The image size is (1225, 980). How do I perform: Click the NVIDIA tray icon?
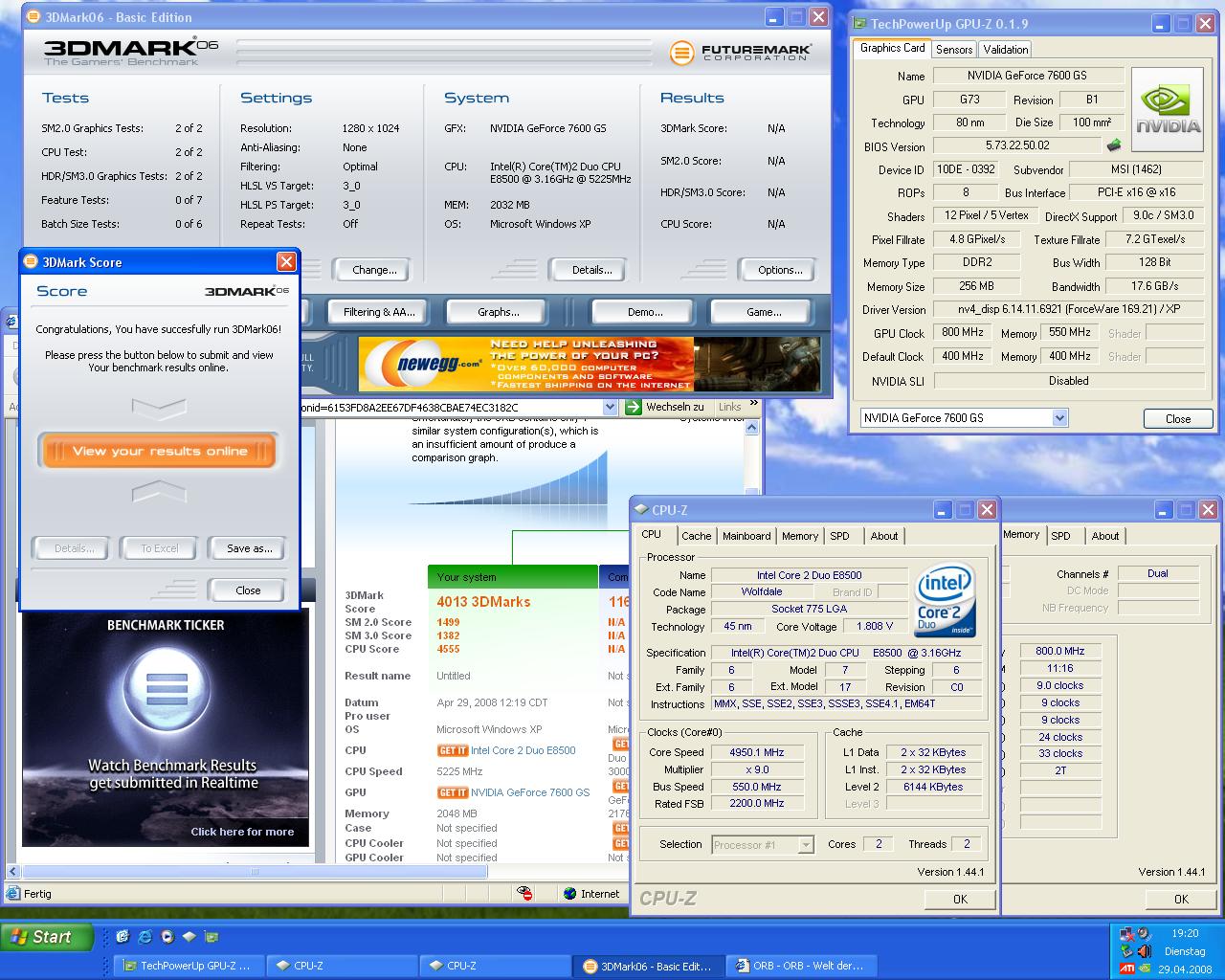point(1144,969)
